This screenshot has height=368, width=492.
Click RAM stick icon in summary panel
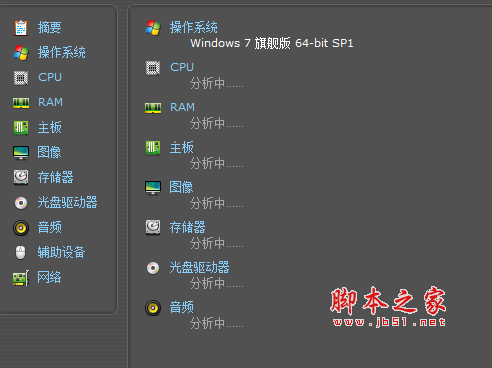point(153,108)
